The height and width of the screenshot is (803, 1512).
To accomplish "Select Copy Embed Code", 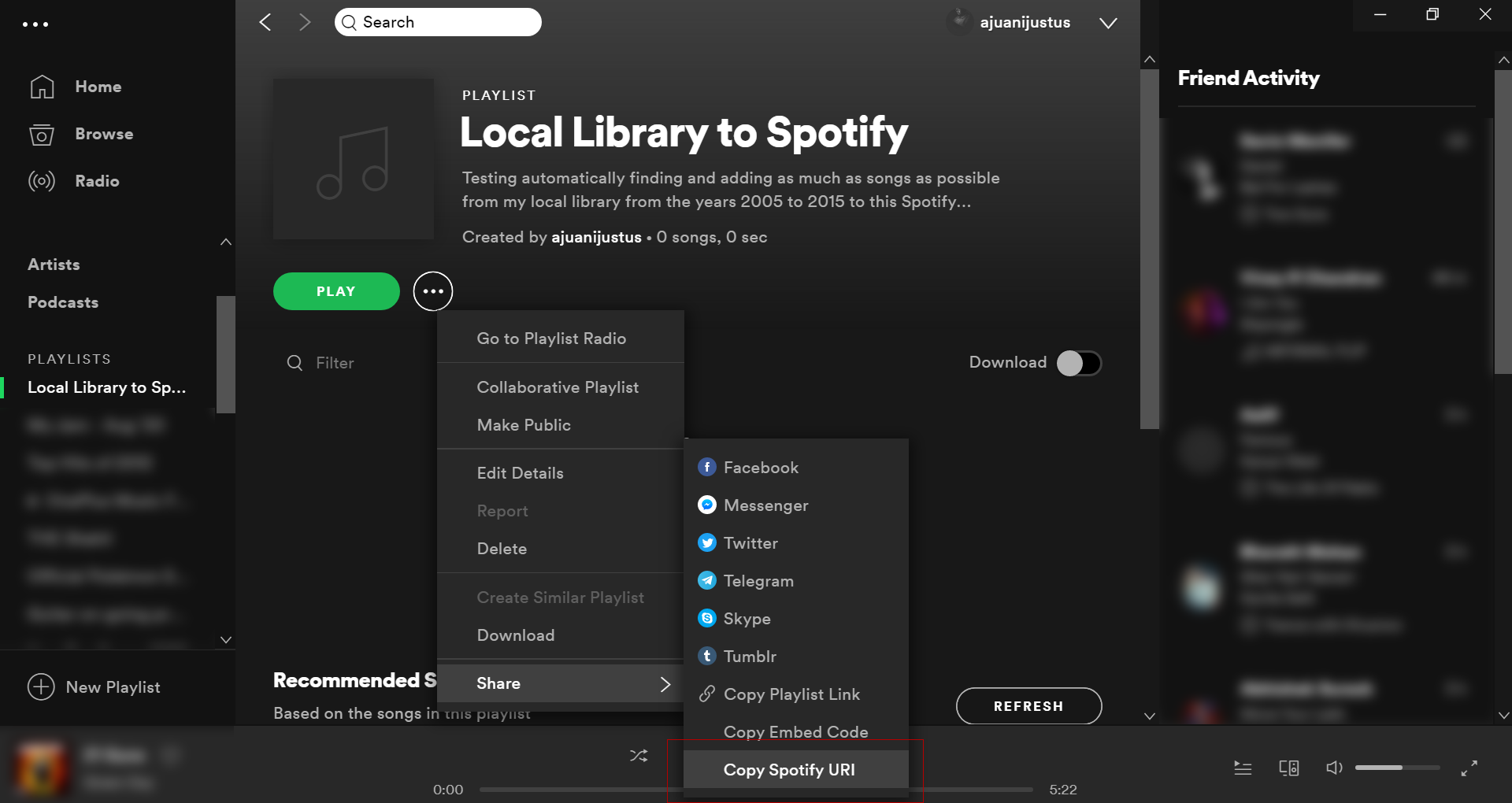I will click(x=796, y=732).
